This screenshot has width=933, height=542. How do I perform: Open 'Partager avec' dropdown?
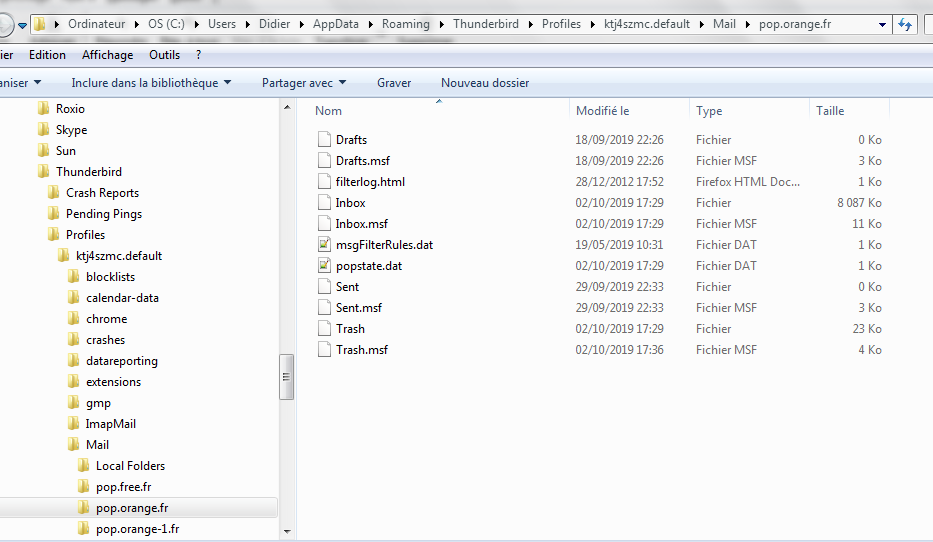tap(303, 83)
